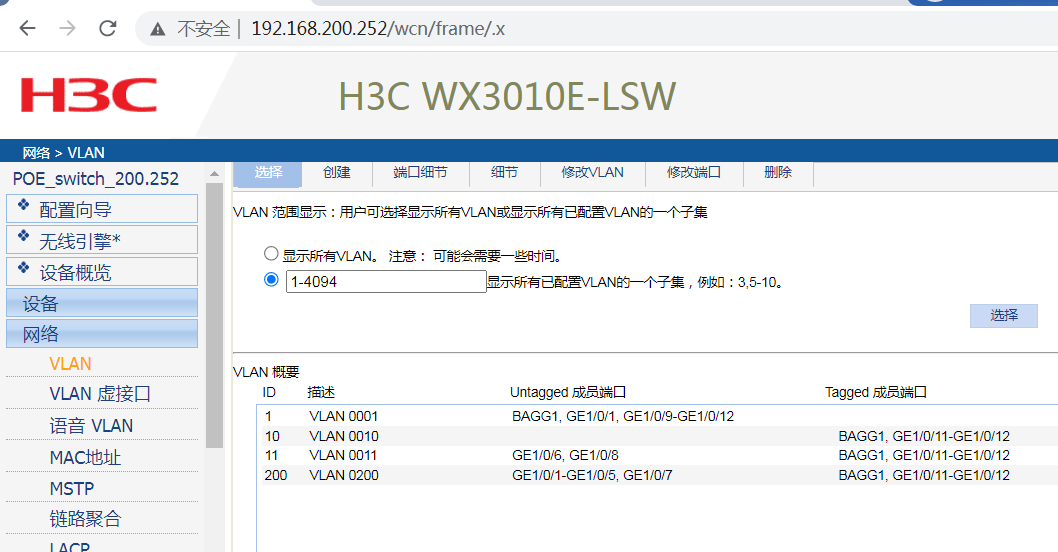Open the 细节 tab

(504, 173)
